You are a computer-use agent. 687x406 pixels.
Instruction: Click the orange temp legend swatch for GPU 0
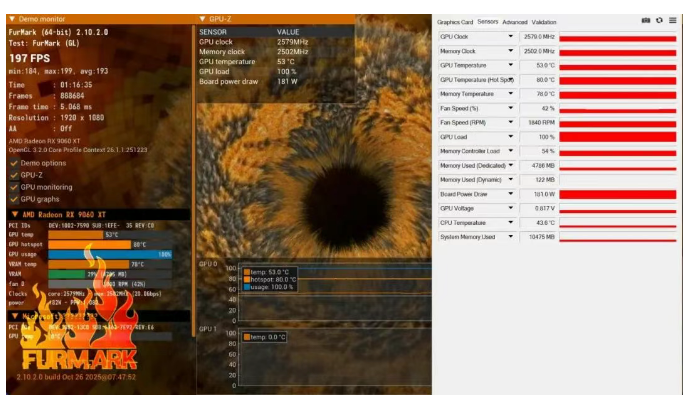tap(245, 270)
